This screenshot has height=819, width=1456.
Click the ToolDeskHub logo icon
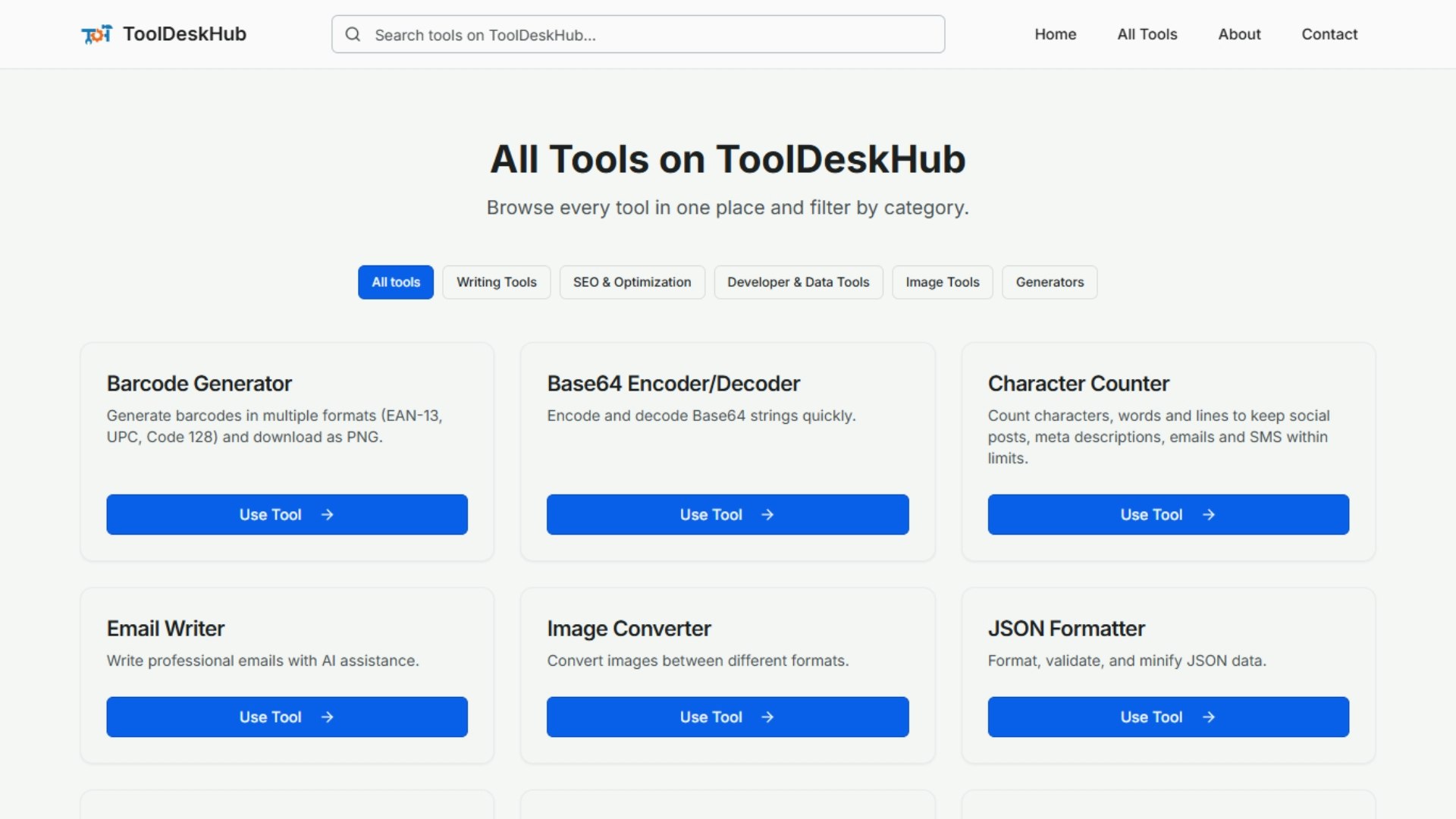coord(97,33)
